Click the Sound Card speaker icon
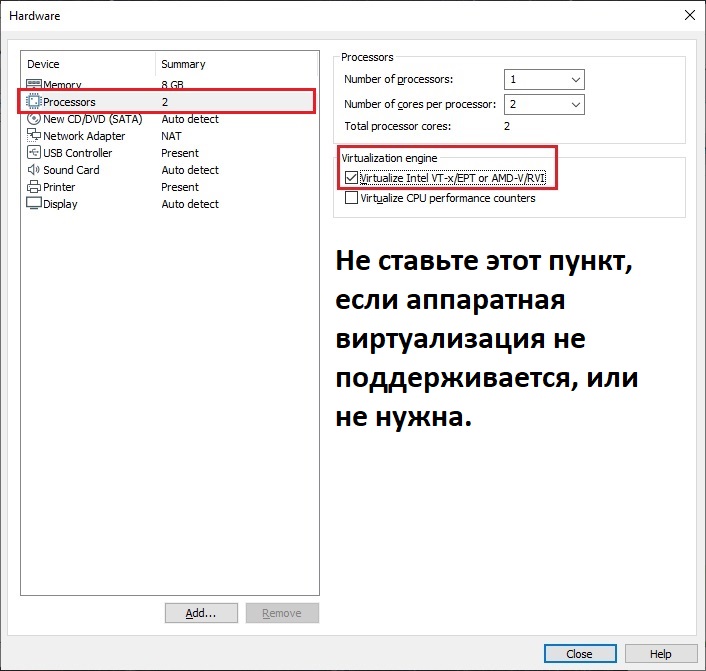This screenshot has height=671, width=706. click(x=34, y=170)
